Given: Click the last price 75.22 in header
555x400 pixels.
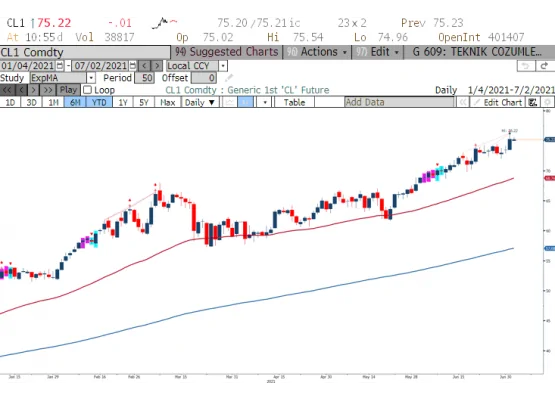Looking at the screenshot, I should coord(54,23).
